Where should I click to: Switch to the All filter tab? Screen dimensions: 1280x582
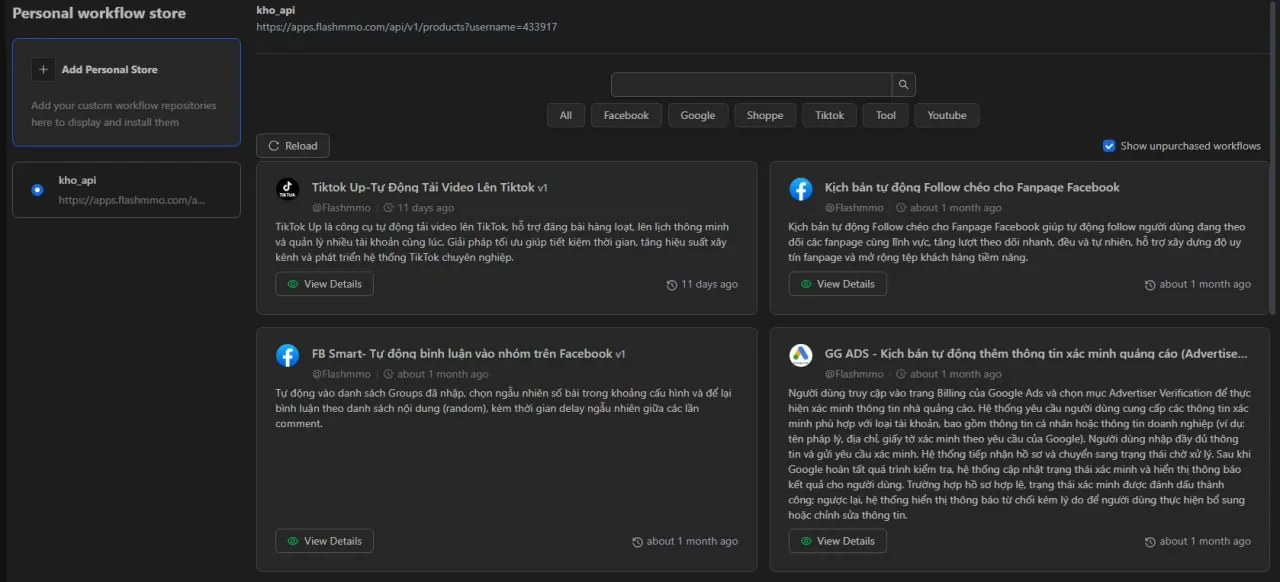click(x=565, y=114)
